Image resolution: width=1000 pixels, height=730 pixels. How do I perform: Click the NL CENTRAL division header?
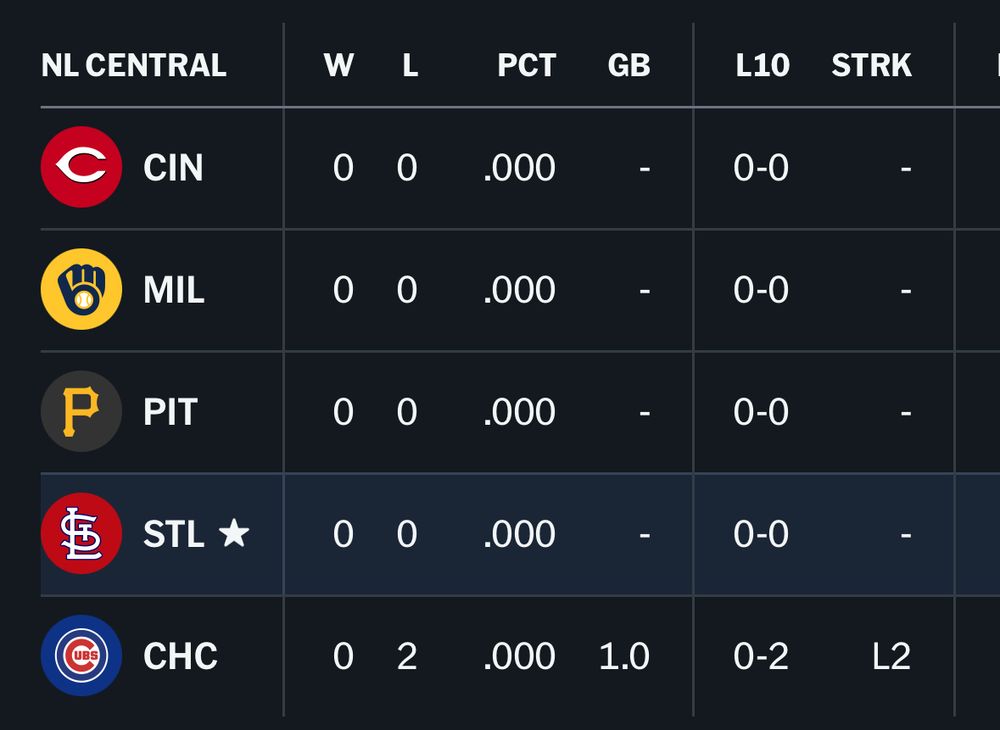click(x=134, y=66)
